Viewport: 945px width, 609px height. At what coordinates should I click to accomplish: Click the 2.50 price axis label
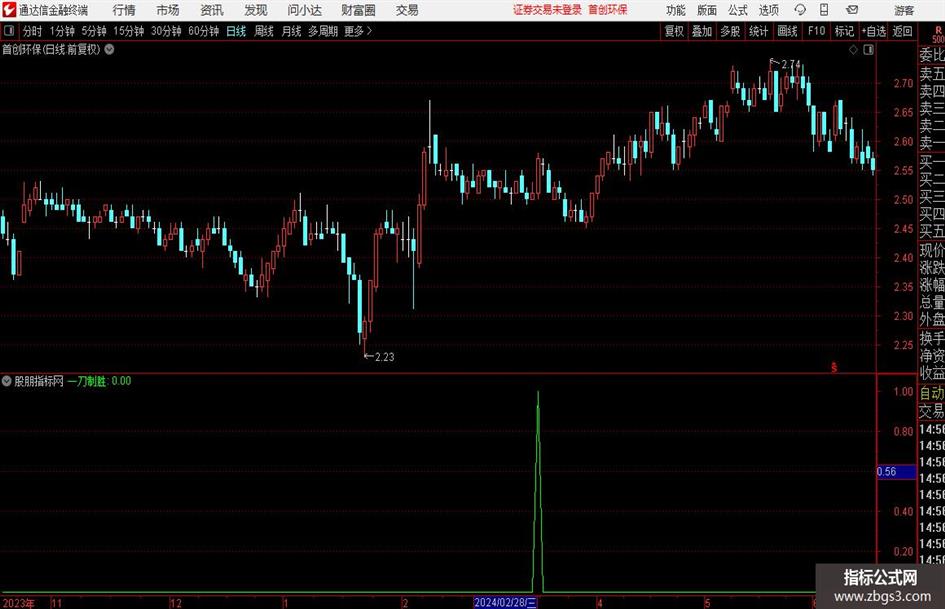[903, 200]
